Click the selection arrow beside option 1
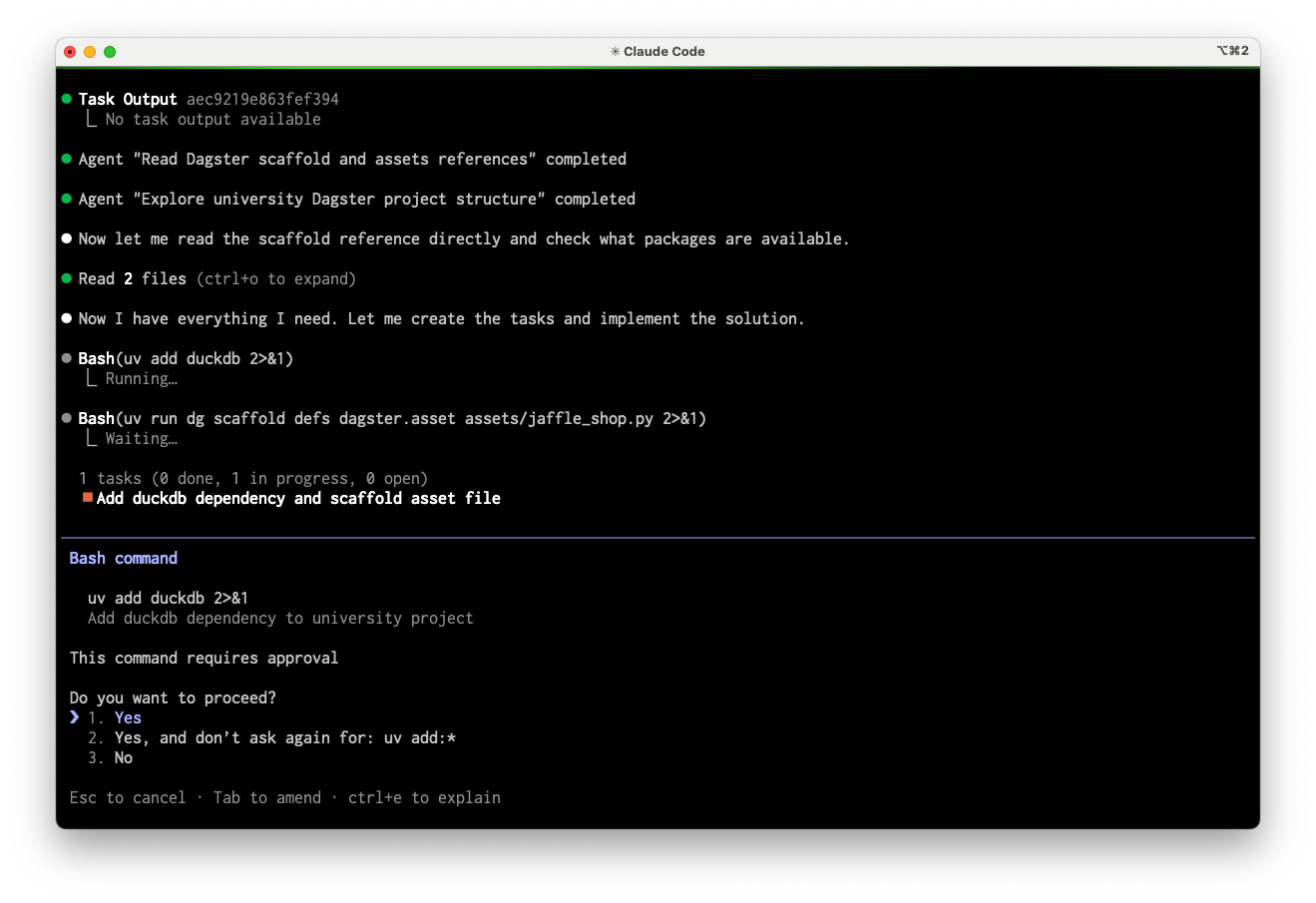This screenshot has height=903, width=1316. pyautogui.click(x=75, y=717)
